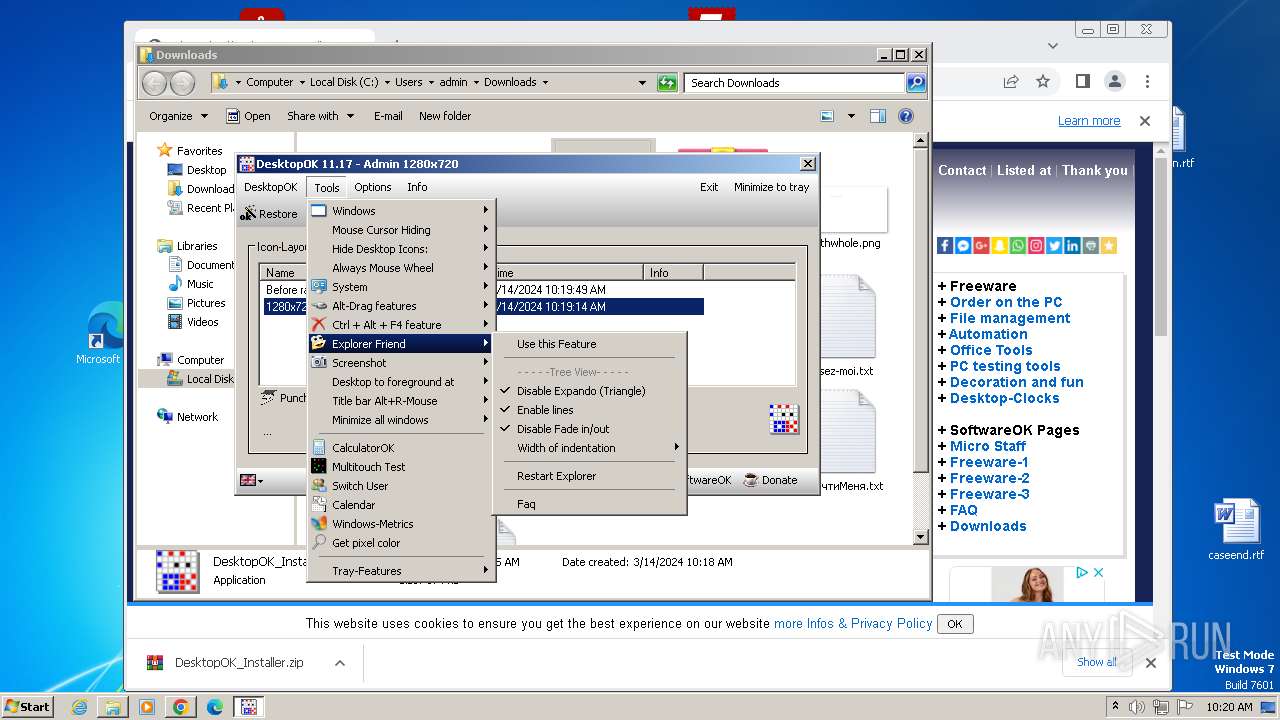Click the red X Ctrl+Alt+F4 icon

(318, 325)
